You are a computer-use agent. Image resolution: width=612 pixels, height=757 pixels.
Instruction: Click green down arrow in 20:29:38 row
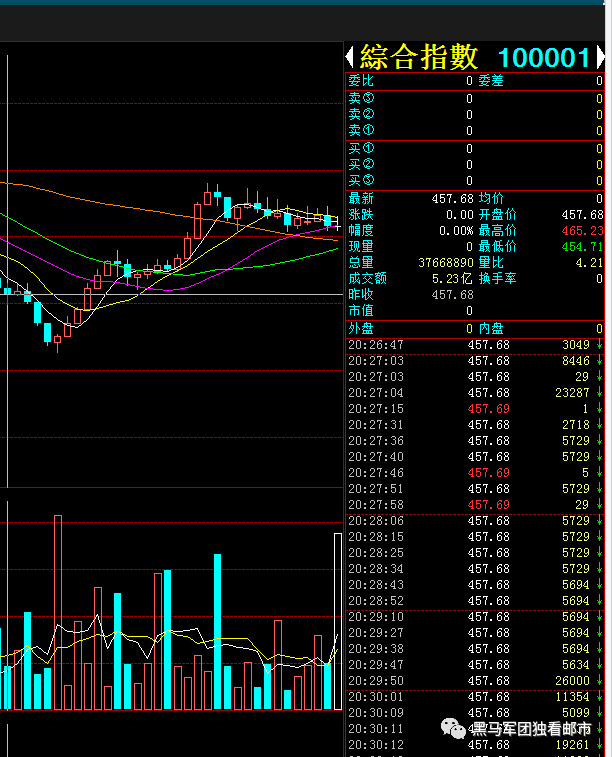point(599,648)
